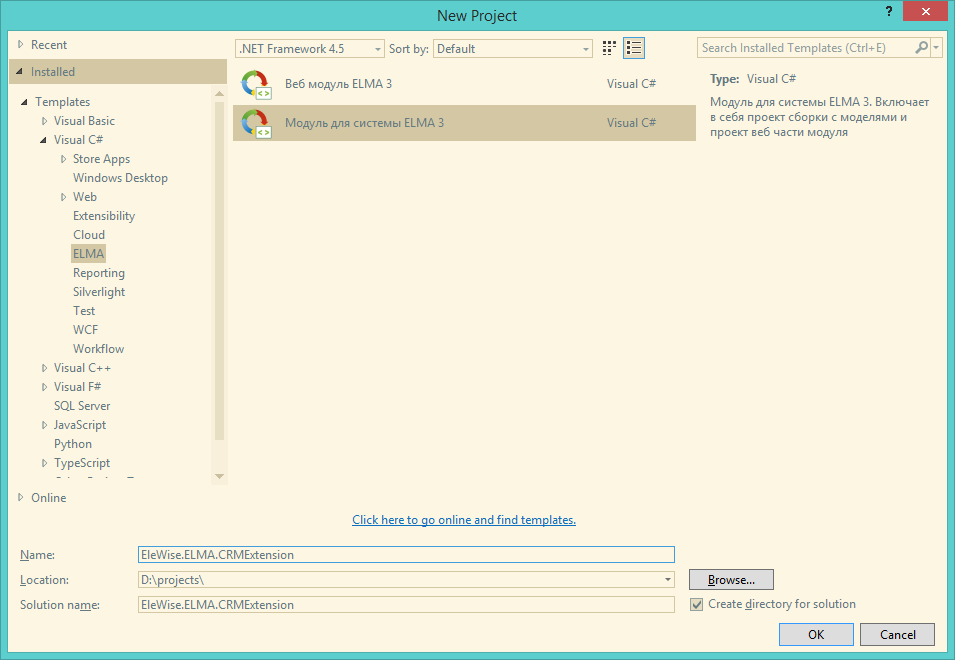Expand the Online section
This screenshot has width=955, height=660.
pyautogui.click(x=21, y=497)
